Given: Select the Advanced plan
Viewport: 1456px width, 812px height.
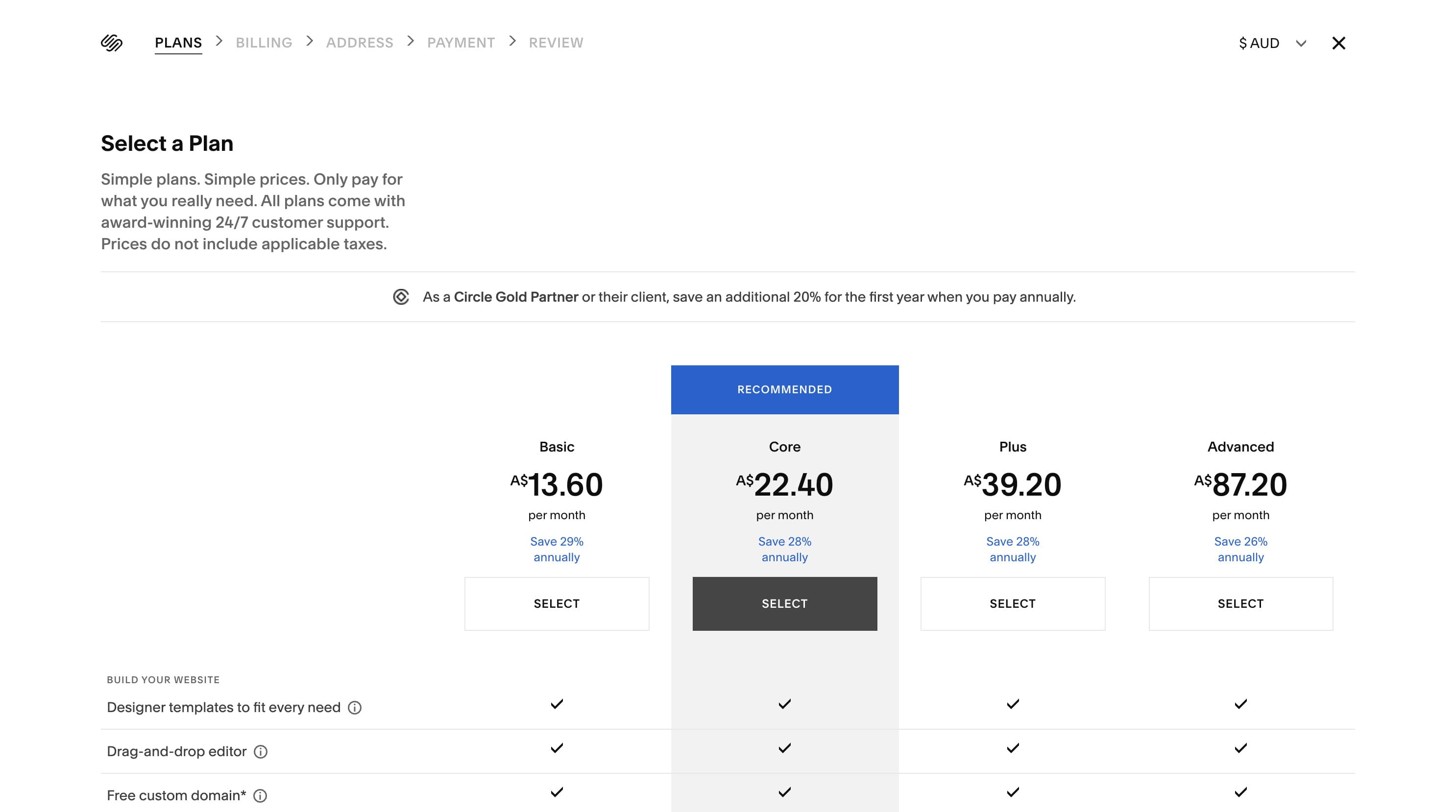Looking at the screenshot, I should tap(1240, 603).
